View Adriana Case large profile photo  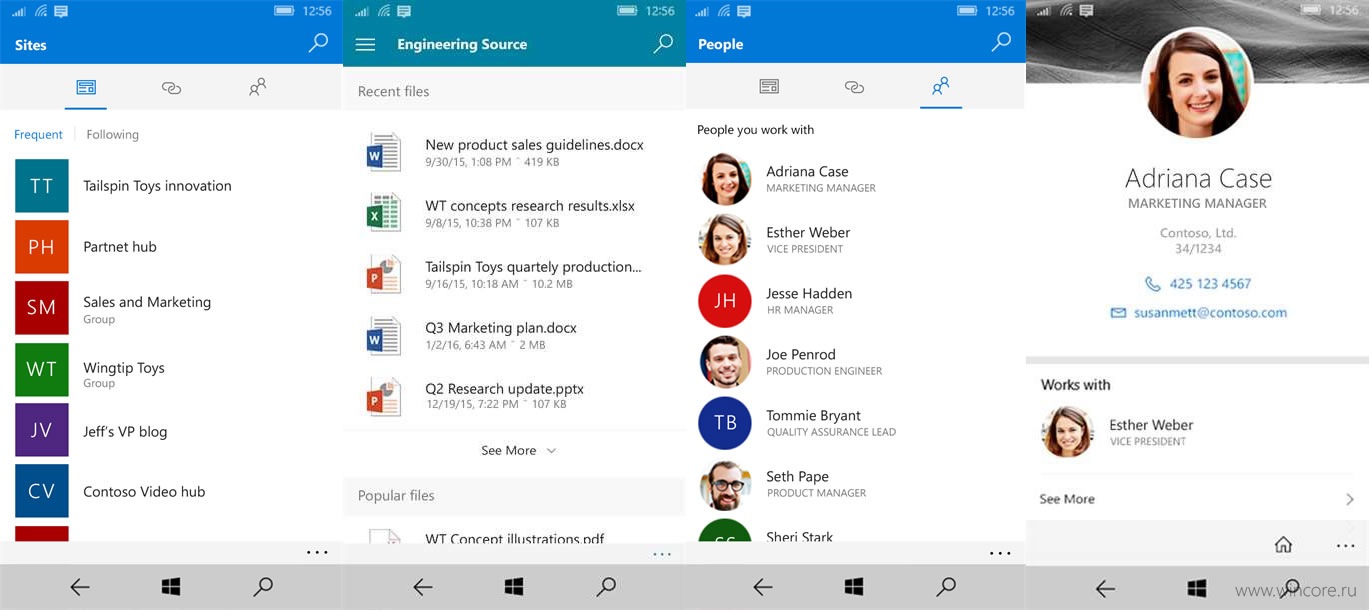coord(1198,82)
